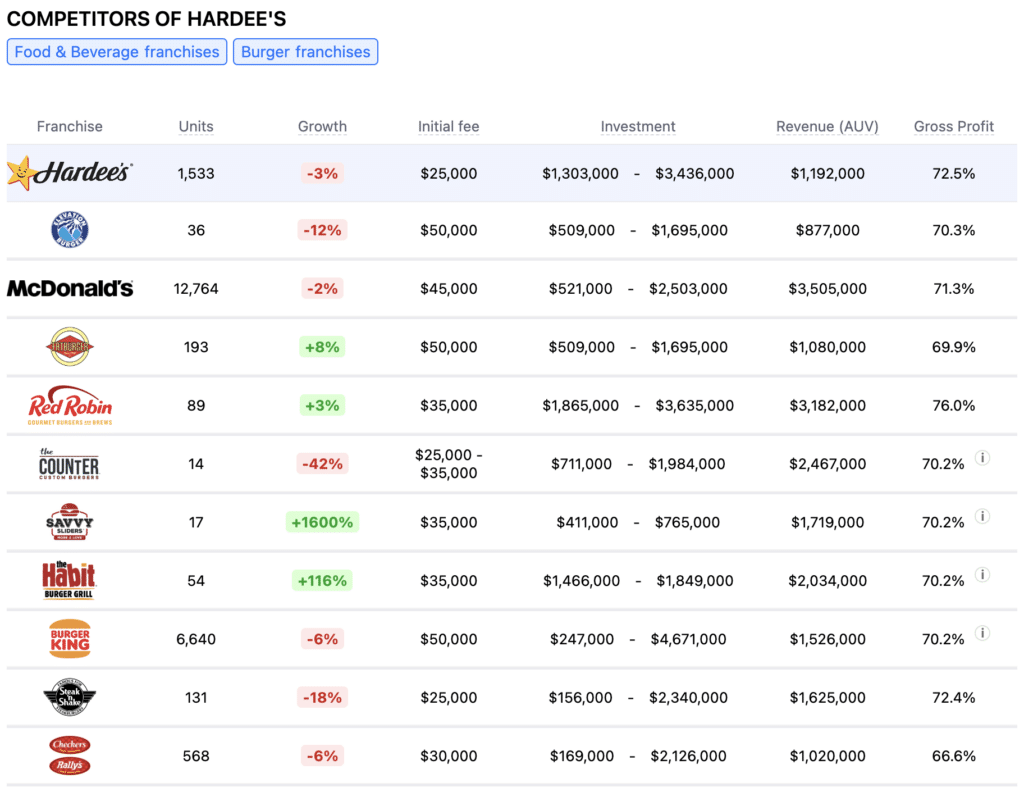Viewport: 1024px width, 801px height.
Task: Open The Counter Custom Burgers logo
Action: pyautogui.click(x=69, y=464)
